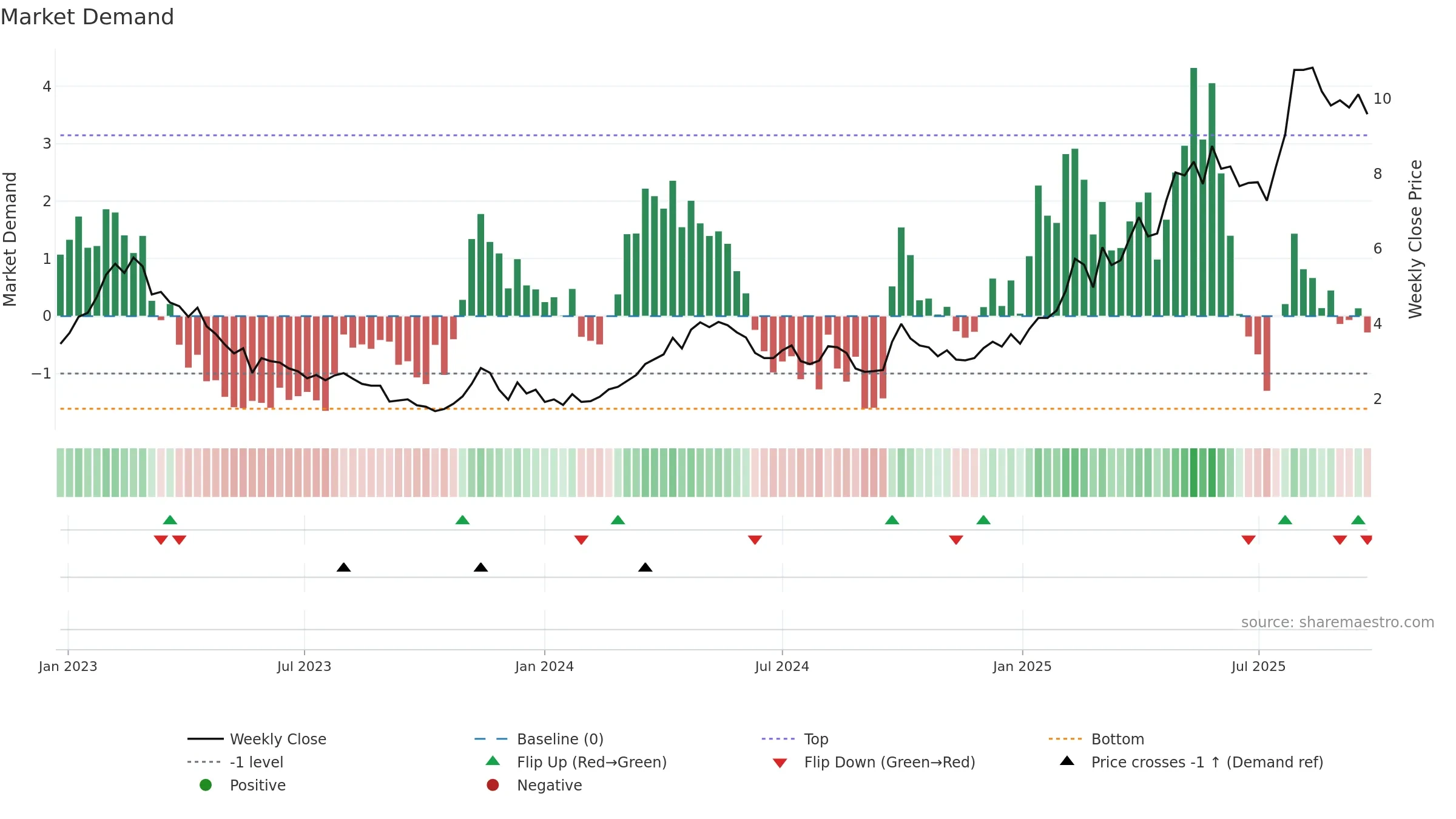Viewport: 1456px width, 819px height.
Task: Click the black Price crosses -1 legend triangle
Action: pos(1067,761)
